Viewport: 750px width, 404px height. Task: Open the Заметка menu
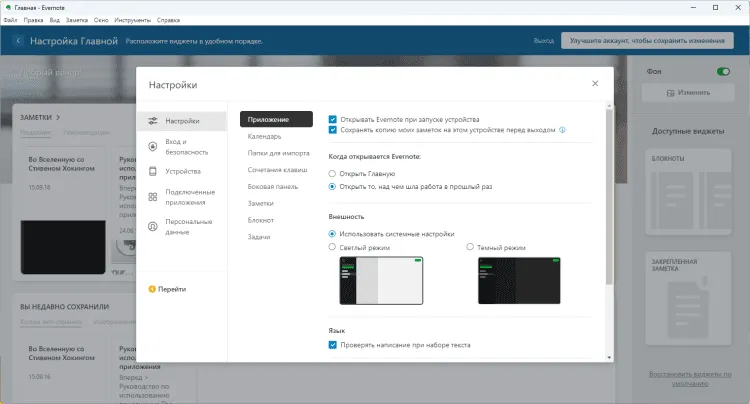click(x=77, y=20)
